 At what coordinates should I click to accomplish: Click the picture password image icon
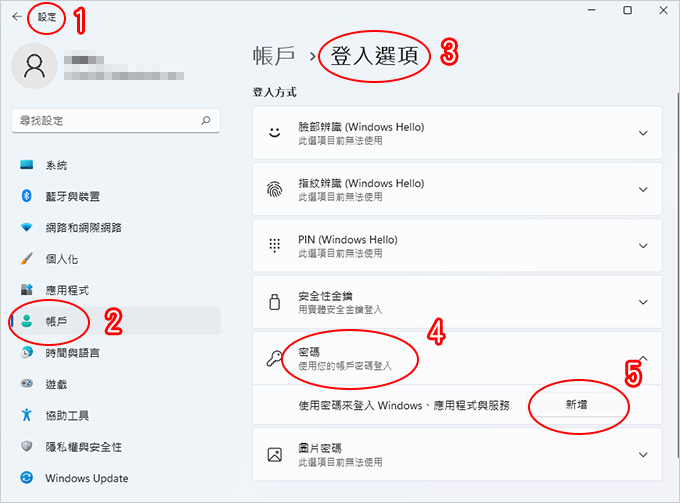(275, 454)
